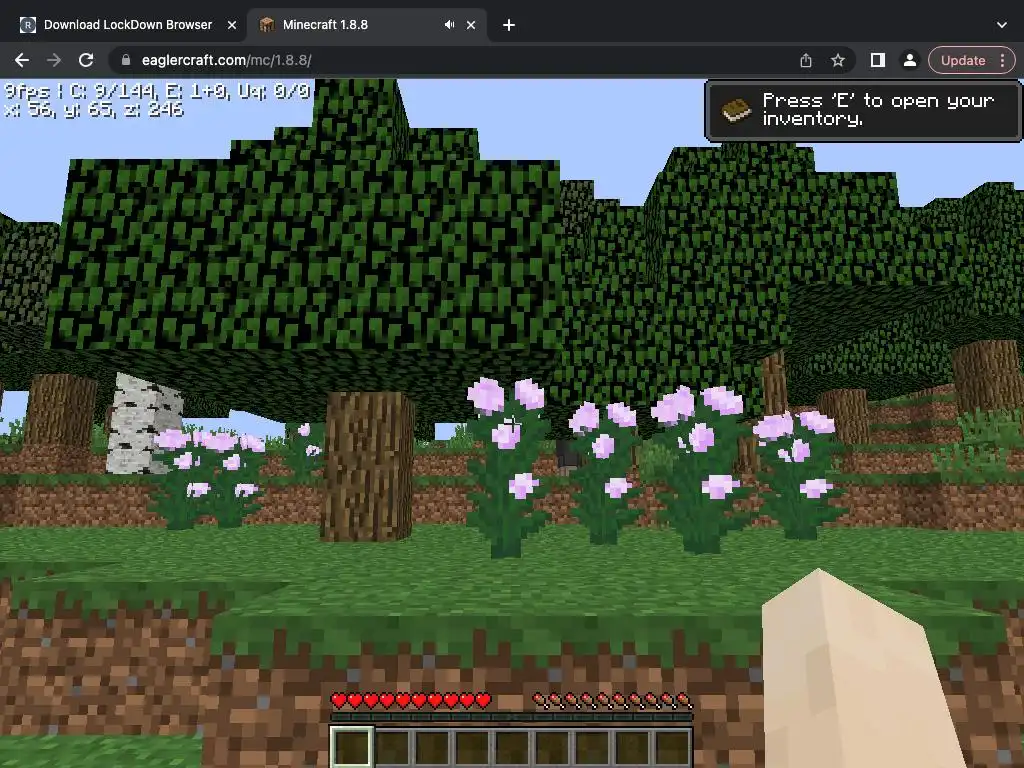Click the fps debug text line
This screenshot has height=768, width=1024.
click(x=157, y=91)
